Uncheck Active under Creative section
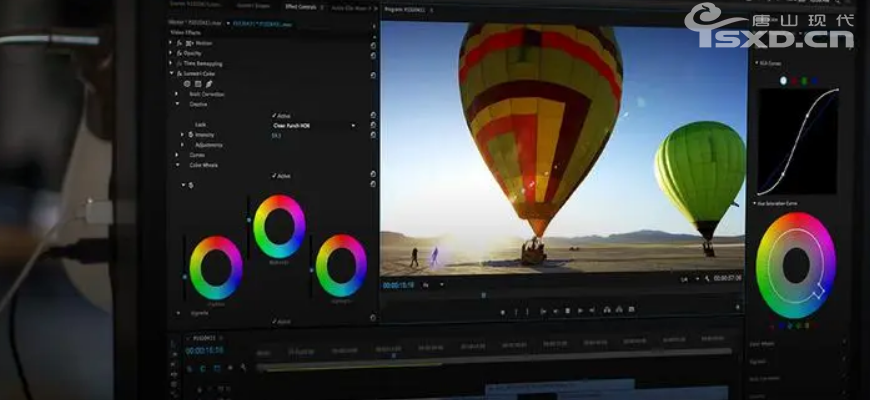This screenshot has height=400, width=870. 274,116
